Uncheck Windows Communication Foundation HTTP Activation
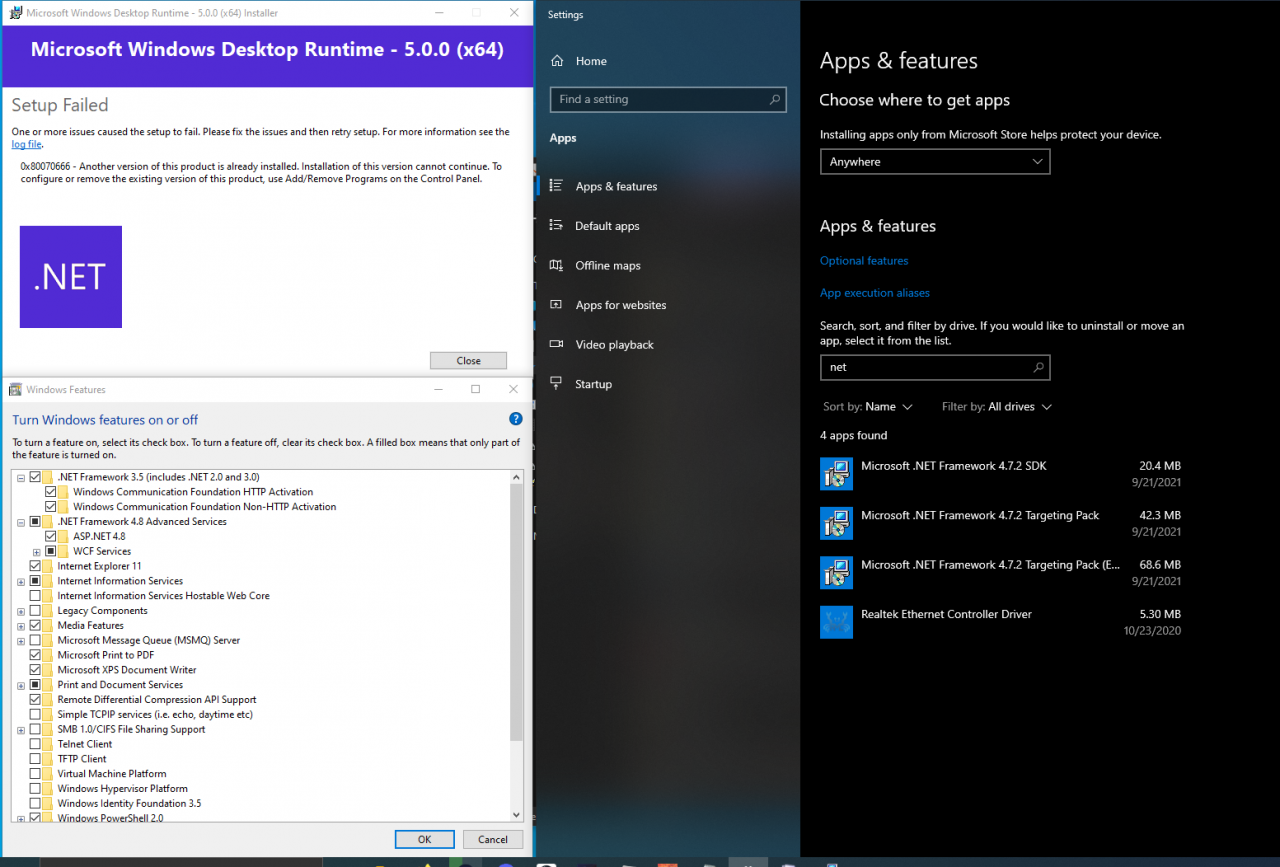1280x867 pixels. point(50,492)
